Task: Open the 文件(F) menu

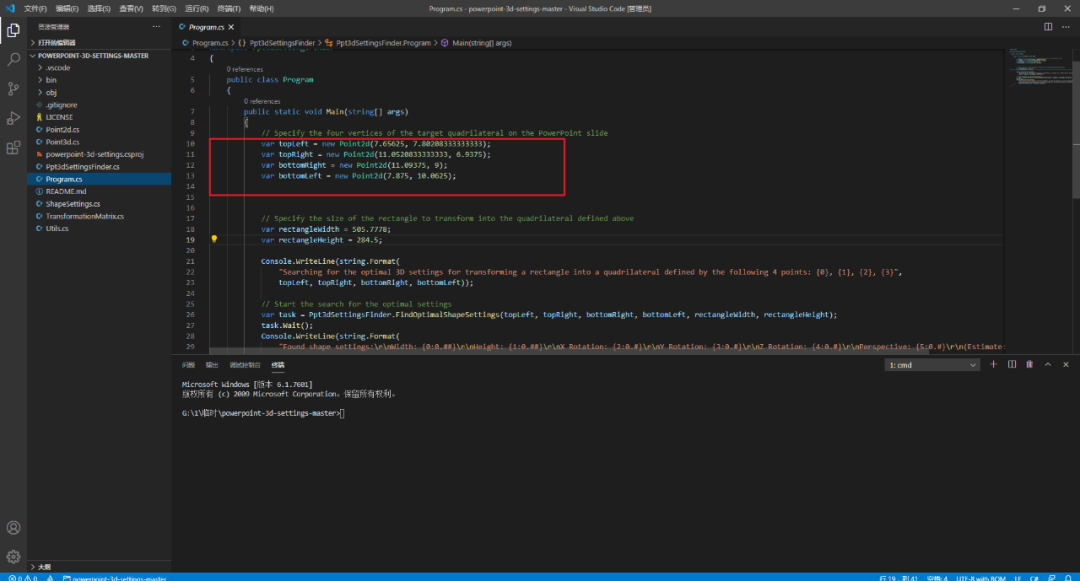Action: click(x=35, y=9)
